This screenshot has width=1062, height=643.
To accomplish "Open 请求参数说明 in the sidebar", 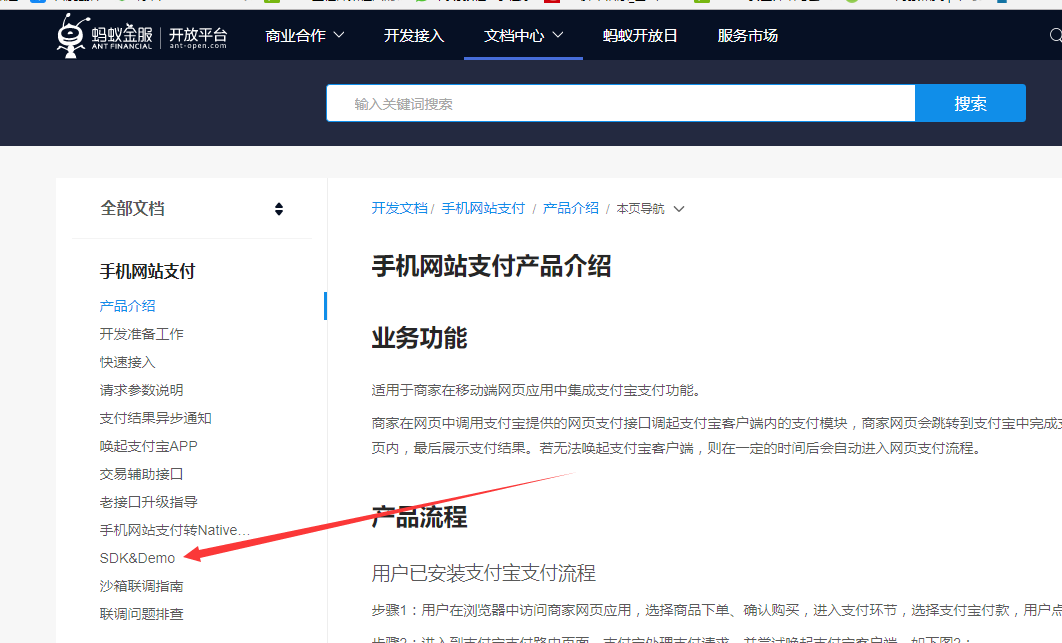I will coord(142,390).
